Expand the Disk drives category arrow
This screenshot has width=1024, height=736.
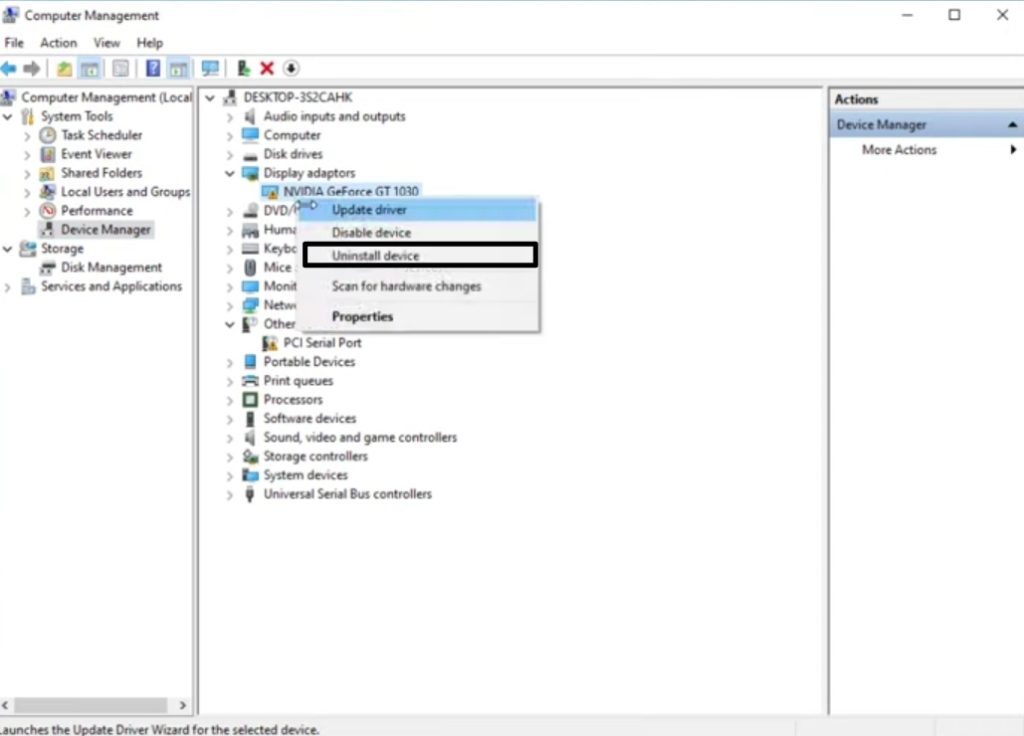pyautogui.click(x=229, y=155)
